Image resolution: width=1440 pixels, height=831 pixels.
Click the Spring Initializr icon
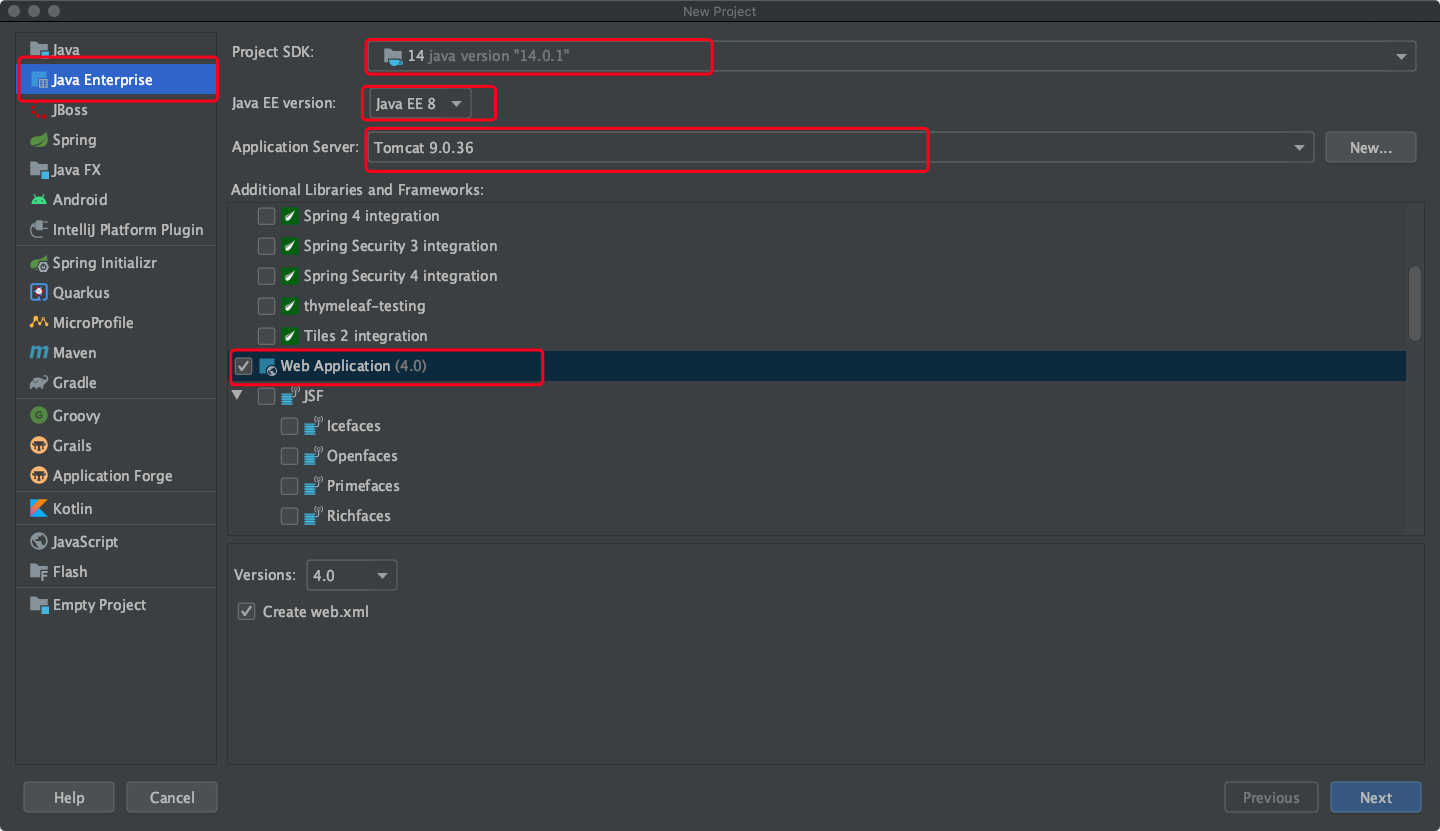click(39, 263)
